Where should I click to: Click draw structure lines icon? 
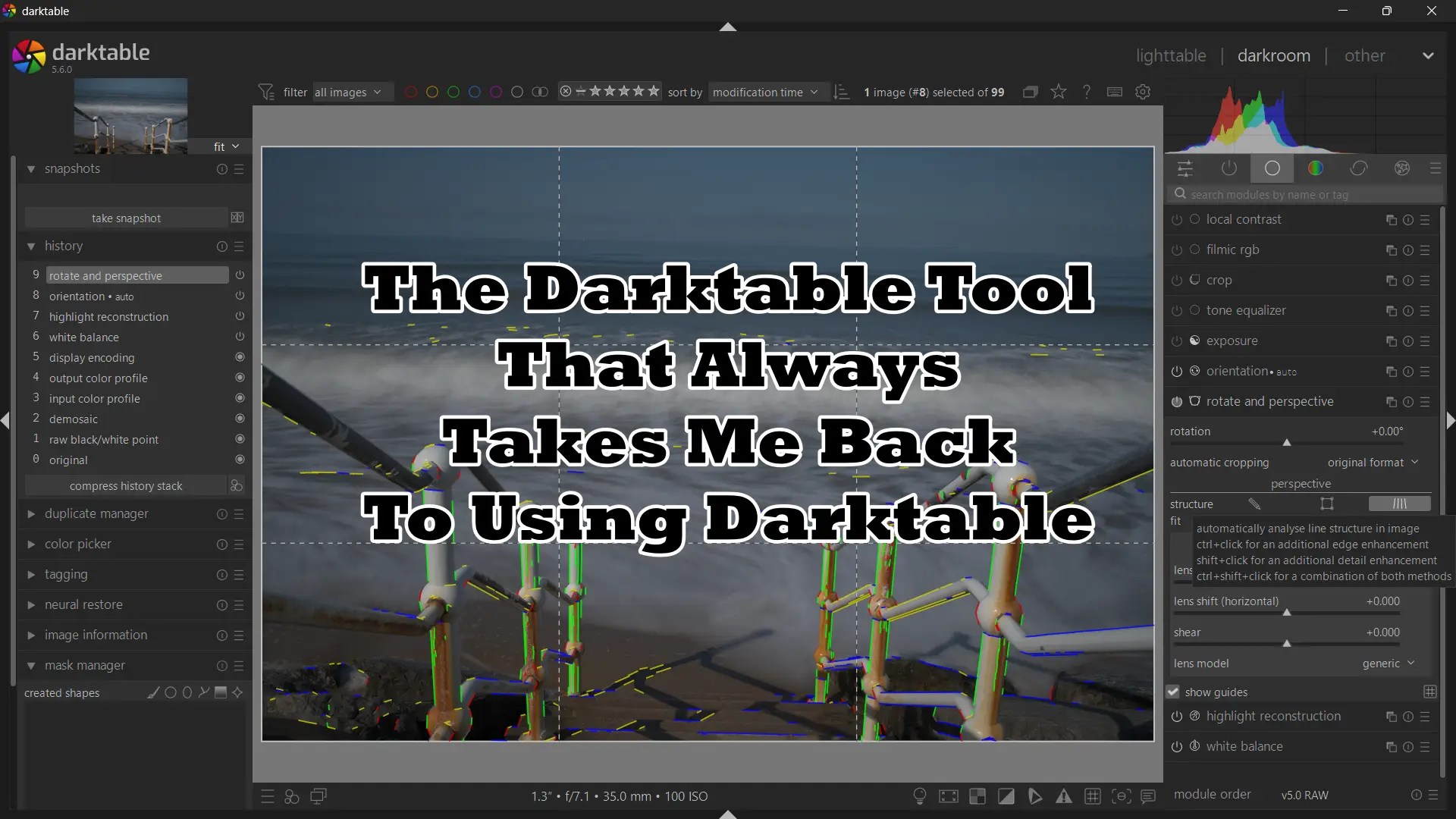click(x=1254, y=504)
